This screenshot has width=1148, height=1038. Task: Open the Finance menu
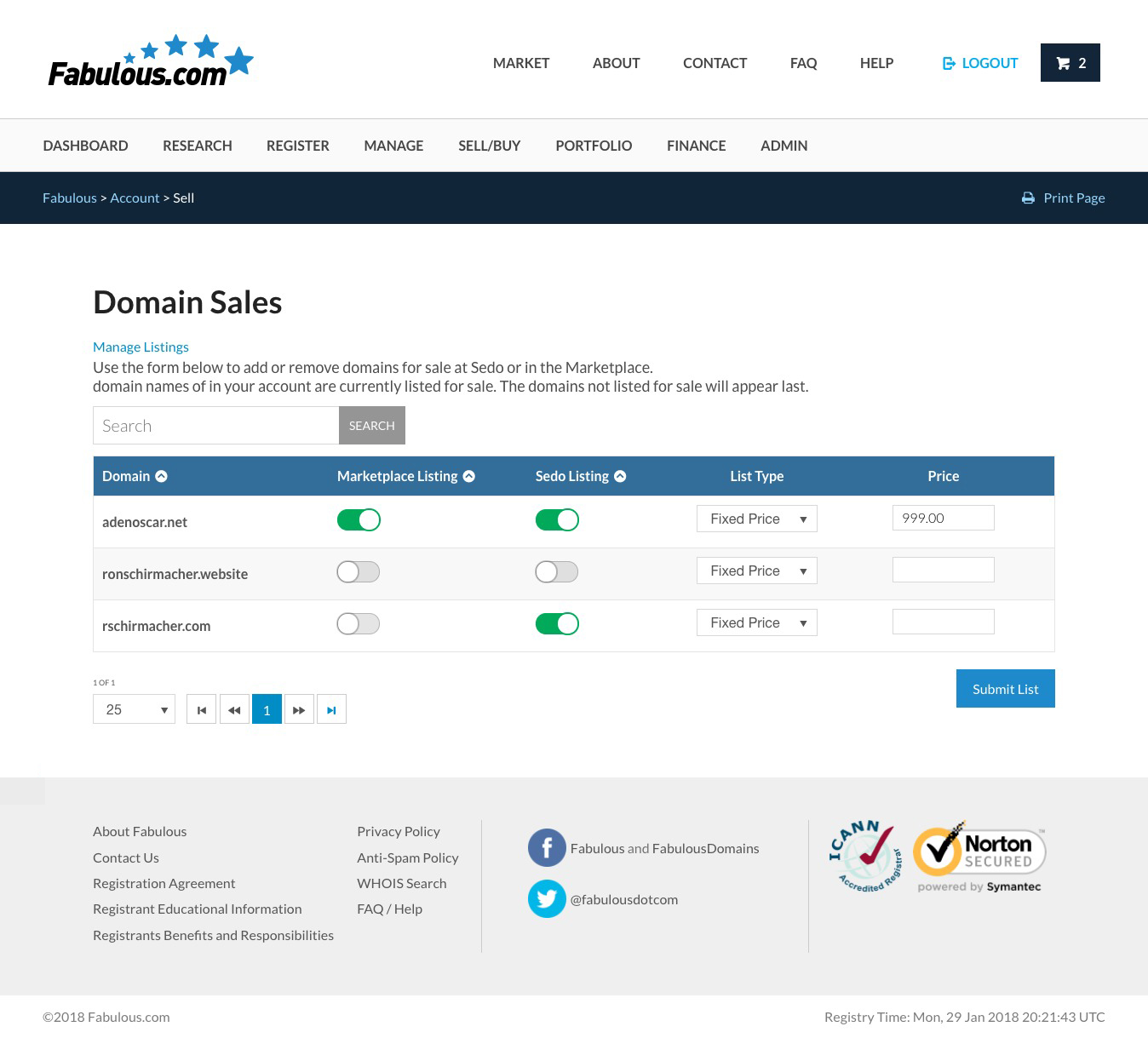click(x=697, y=146)
